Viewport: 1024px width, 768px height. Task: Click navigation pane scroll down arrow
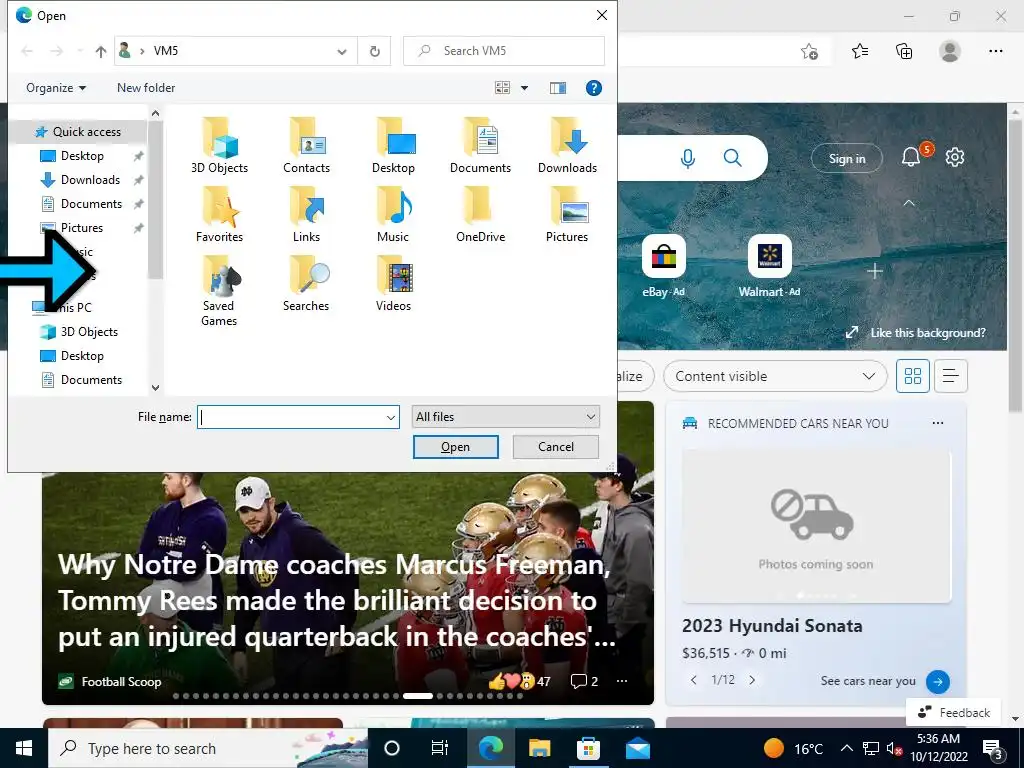[155, 387]
